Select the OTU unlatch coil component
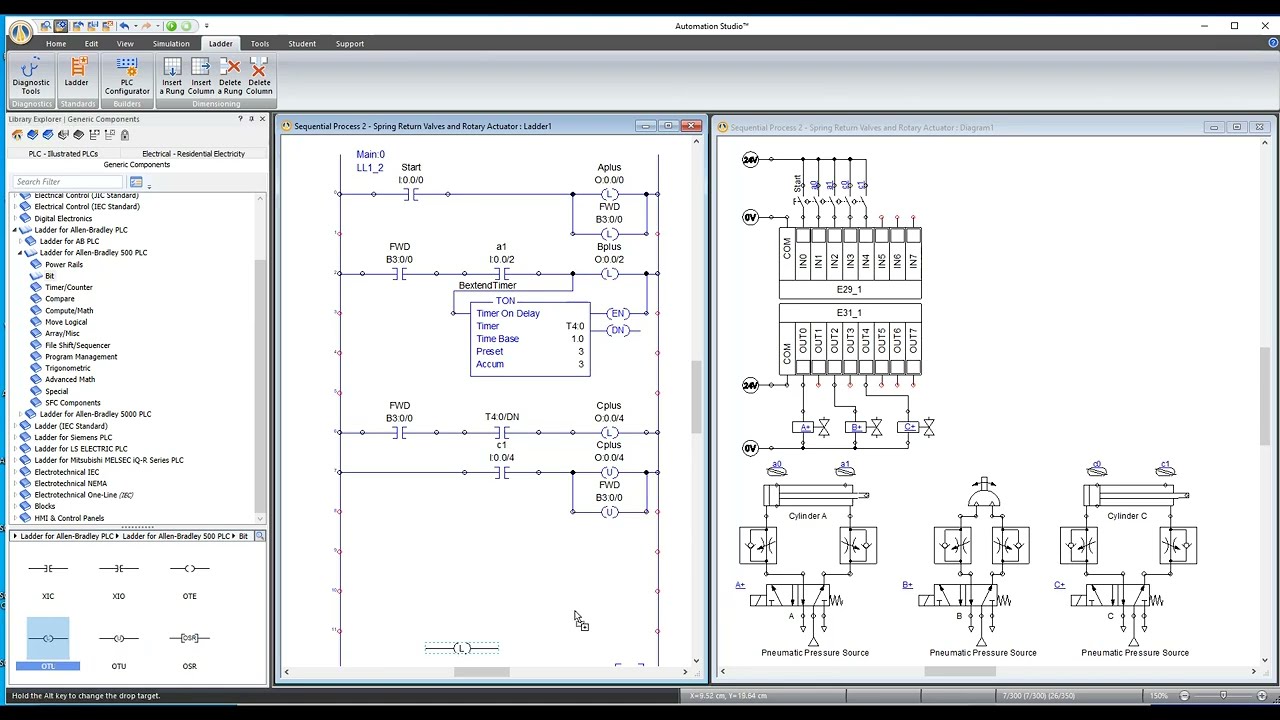The width and height of the screenshot is (1280, 720). point(119,648)
